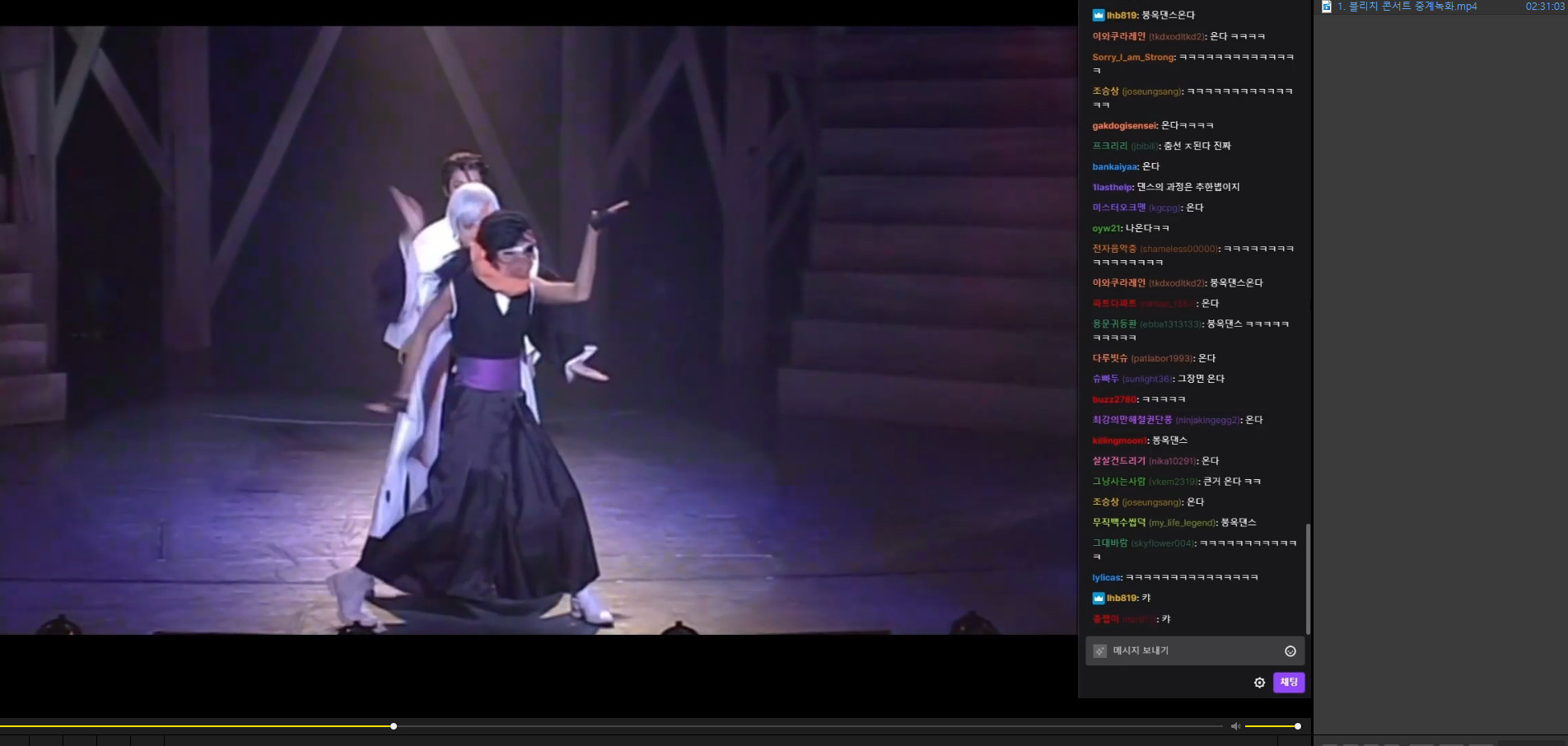Click username 파트다파트 in chat

tap(1114, 304)
